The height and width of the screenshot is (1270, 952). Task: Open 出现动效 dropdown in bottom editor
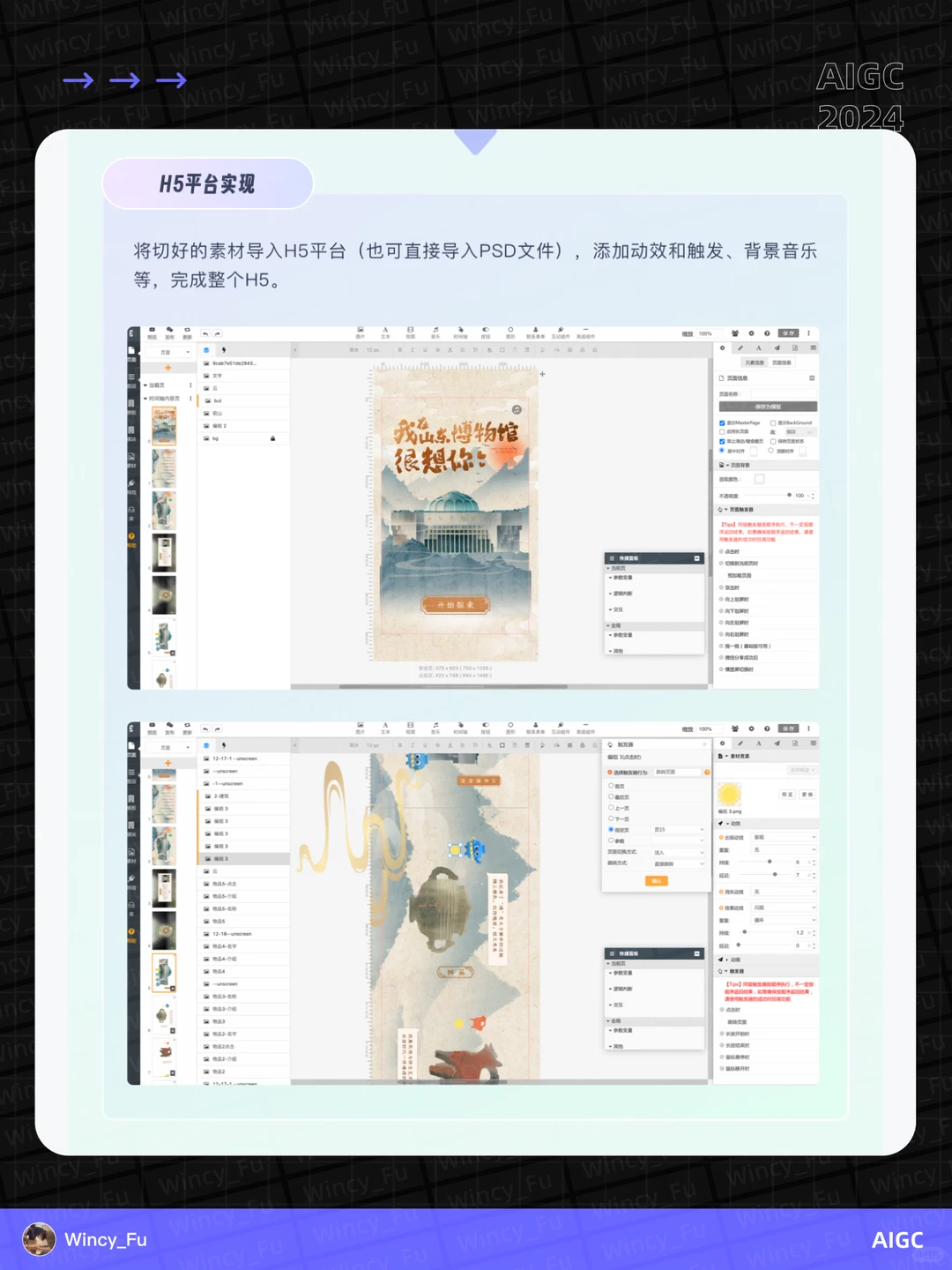point(785,837)
